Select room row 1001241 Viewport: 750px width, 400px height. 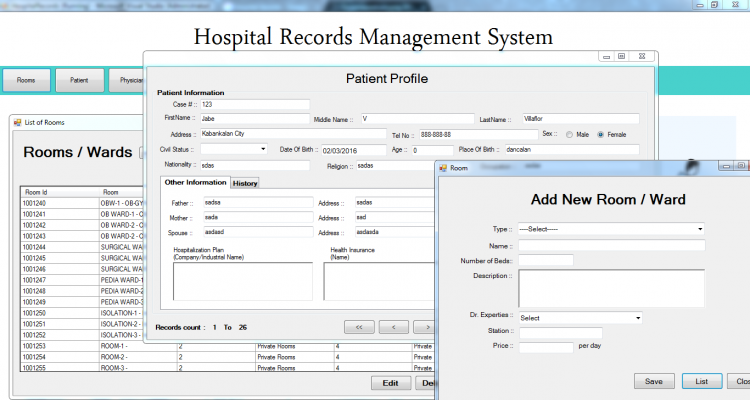(x=82, y=214)
